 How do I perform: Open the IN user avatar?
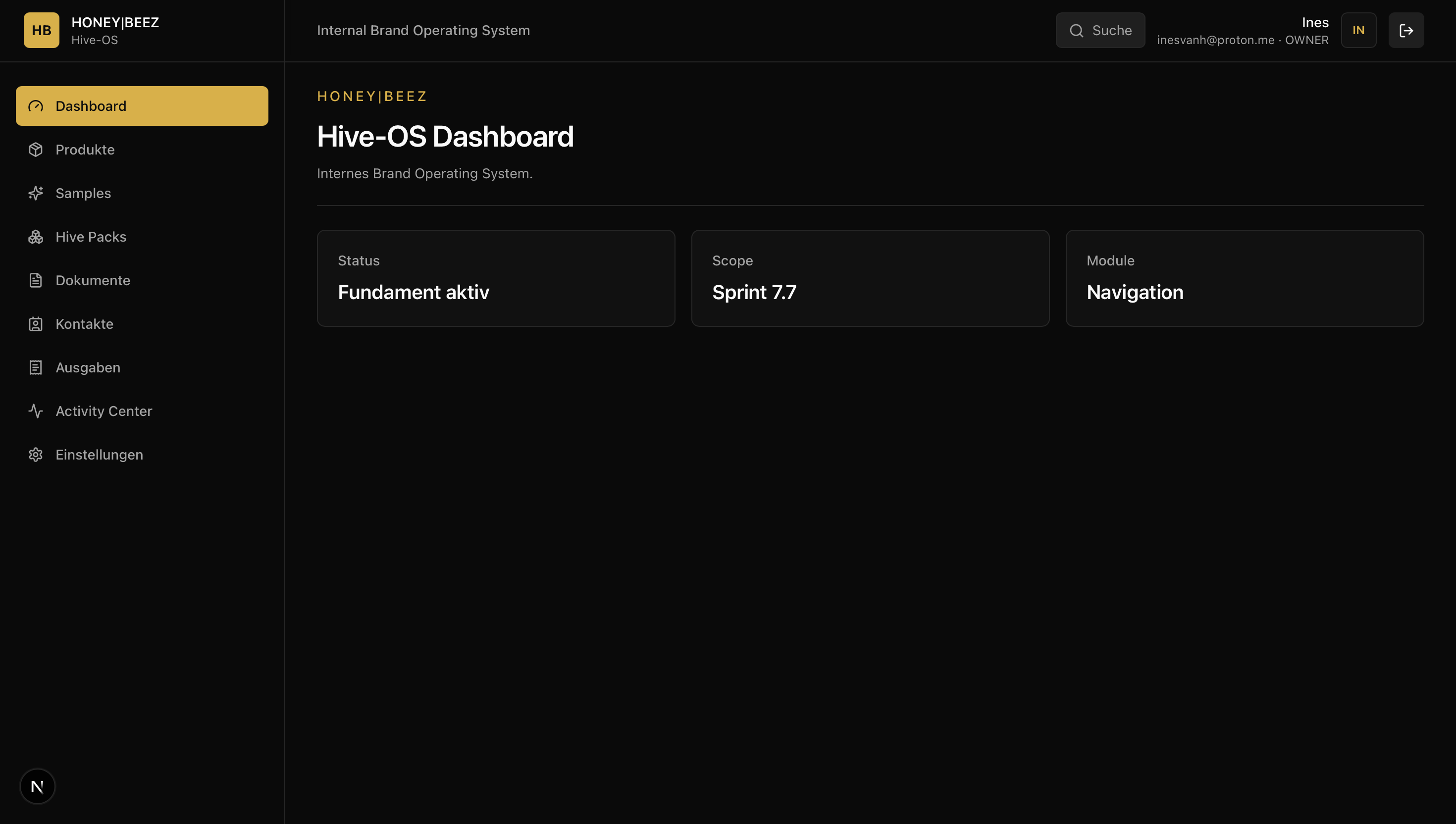(1358, 30)
